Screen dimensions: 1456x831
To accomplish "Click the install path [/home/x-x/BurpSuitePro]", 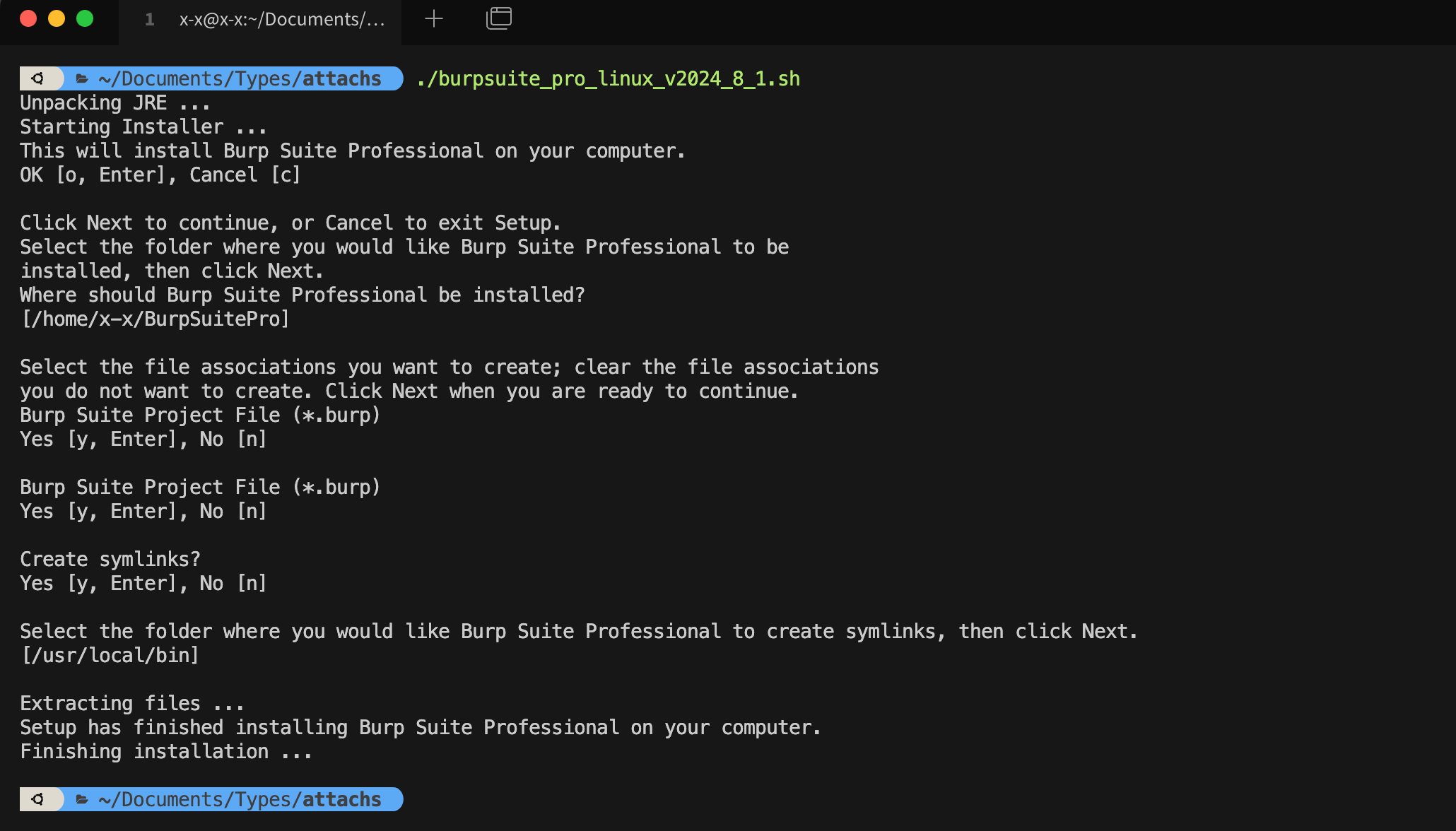I will [155, 319].
